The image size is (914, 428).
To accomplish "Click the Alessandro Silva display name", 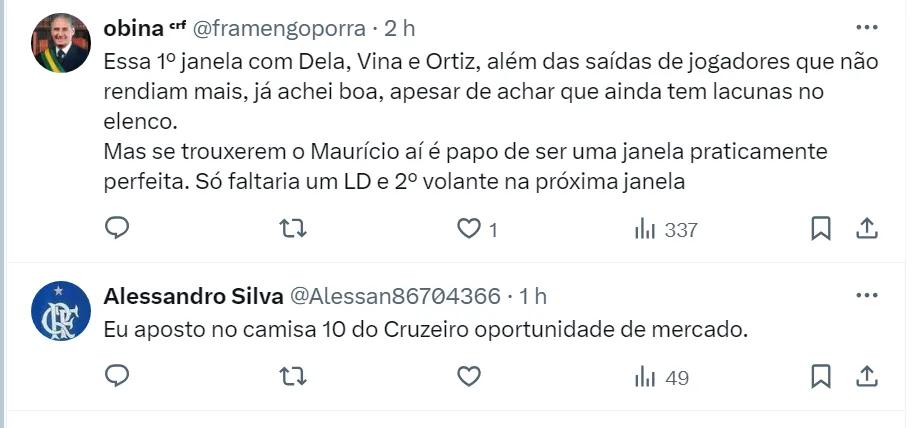I will pyautogui.click(x=193, y=296).
